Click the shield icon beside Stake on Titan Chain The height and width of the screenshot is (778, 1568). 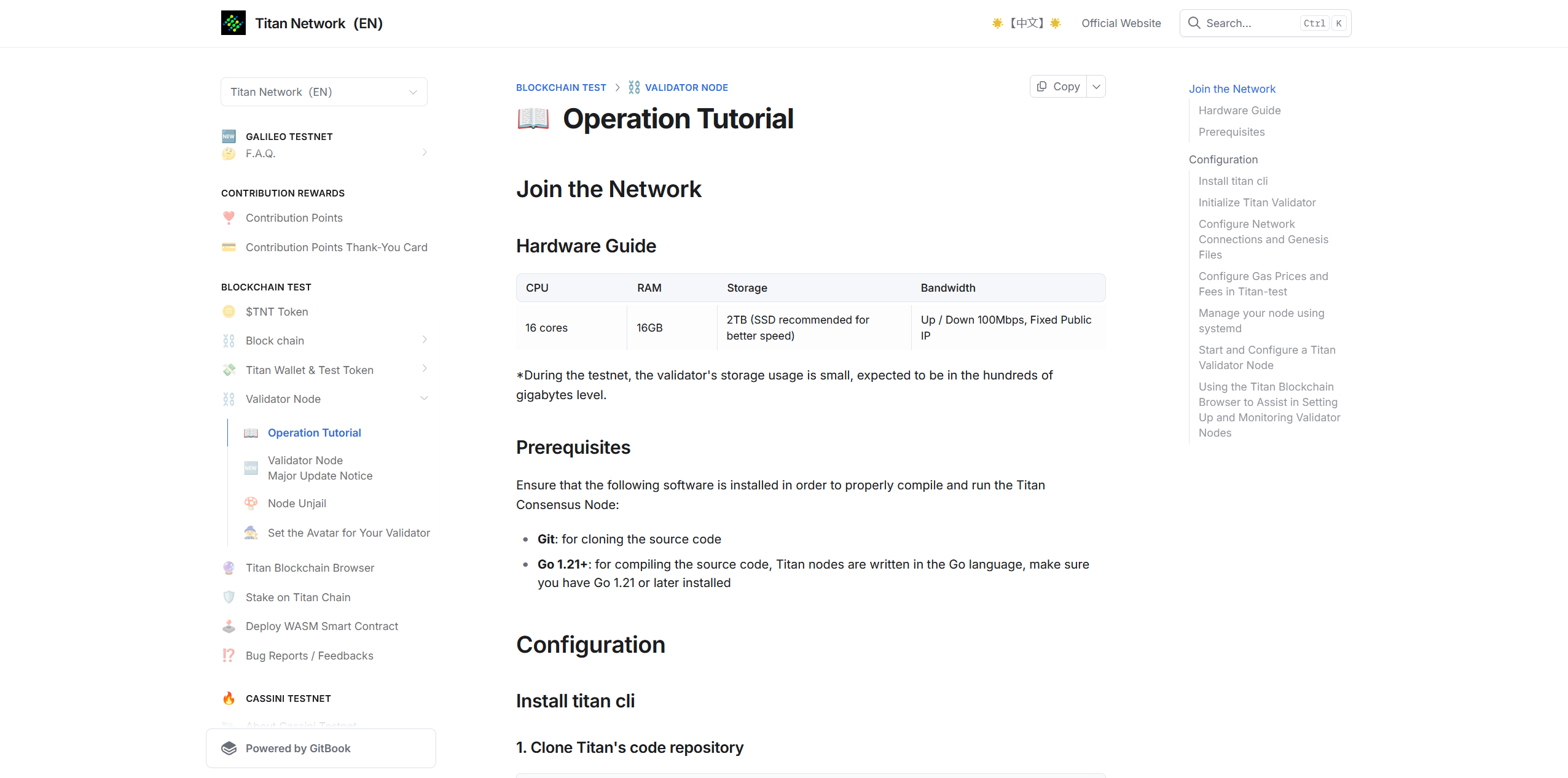tap(229, 597)
